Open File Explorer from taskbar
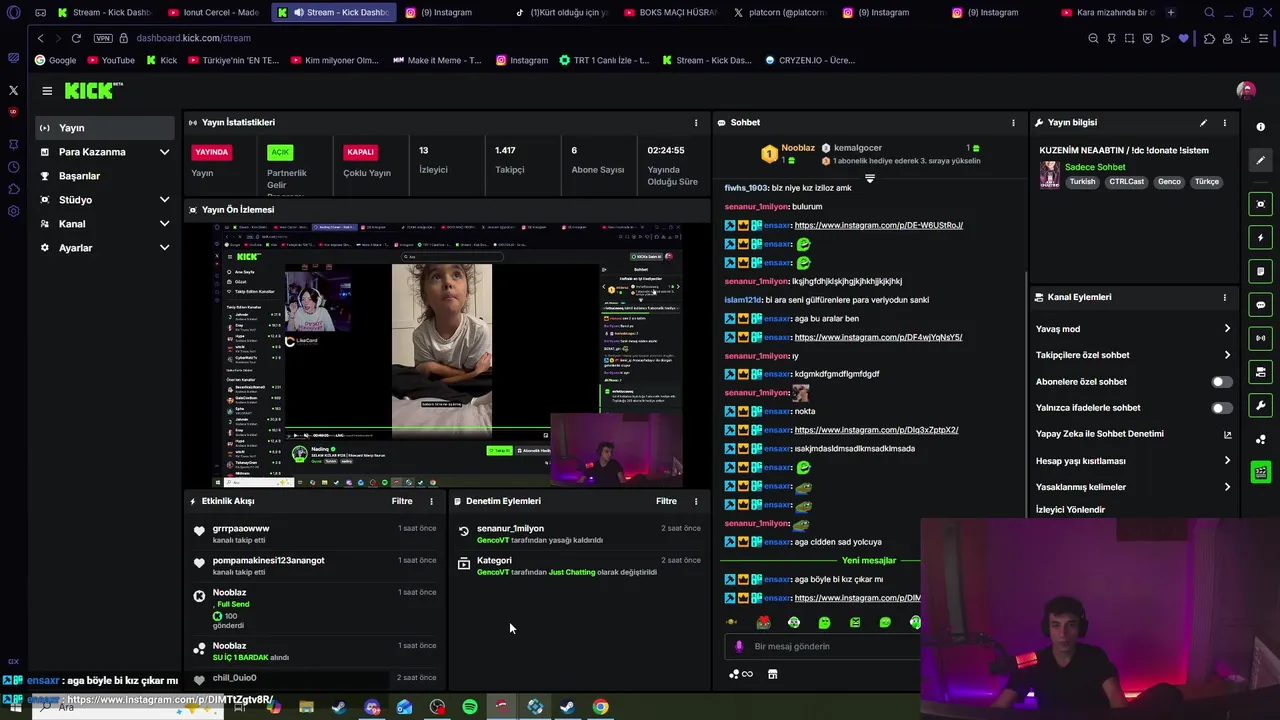The width and height of the screenshot is (1280, 720). tap(306, 707)
